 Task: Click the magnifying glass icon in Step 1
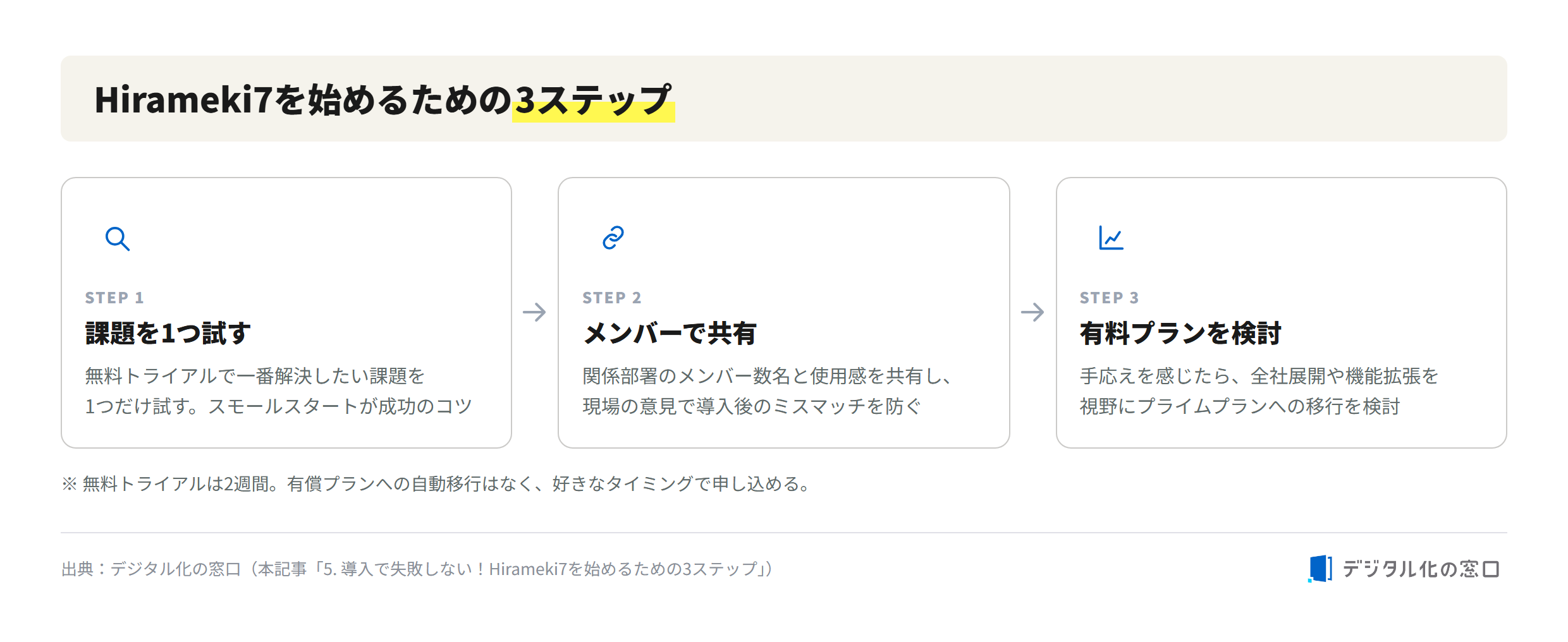[118, 239]
